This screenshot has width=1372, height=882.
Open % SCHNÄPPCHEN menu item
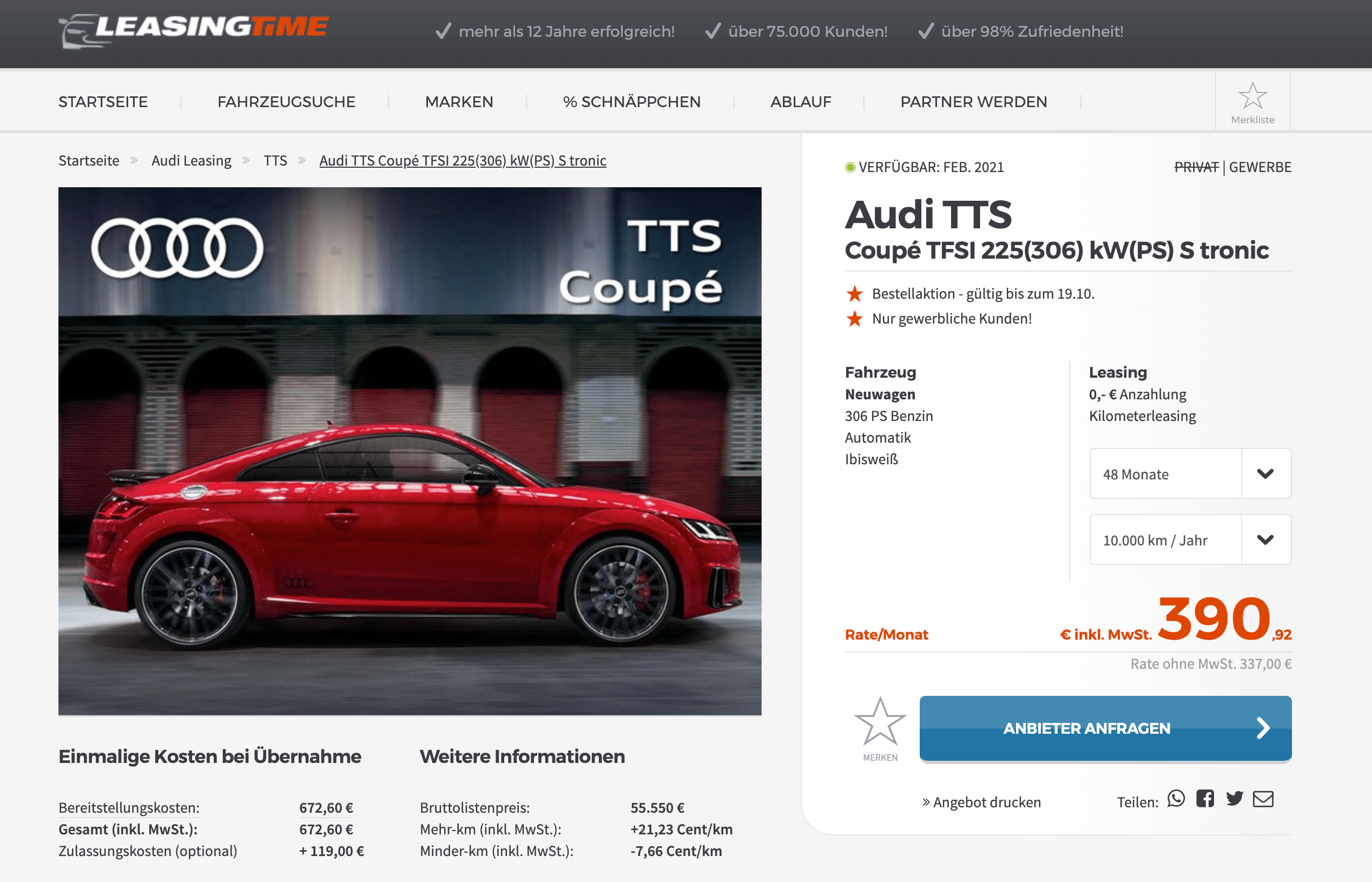[631, 102]
